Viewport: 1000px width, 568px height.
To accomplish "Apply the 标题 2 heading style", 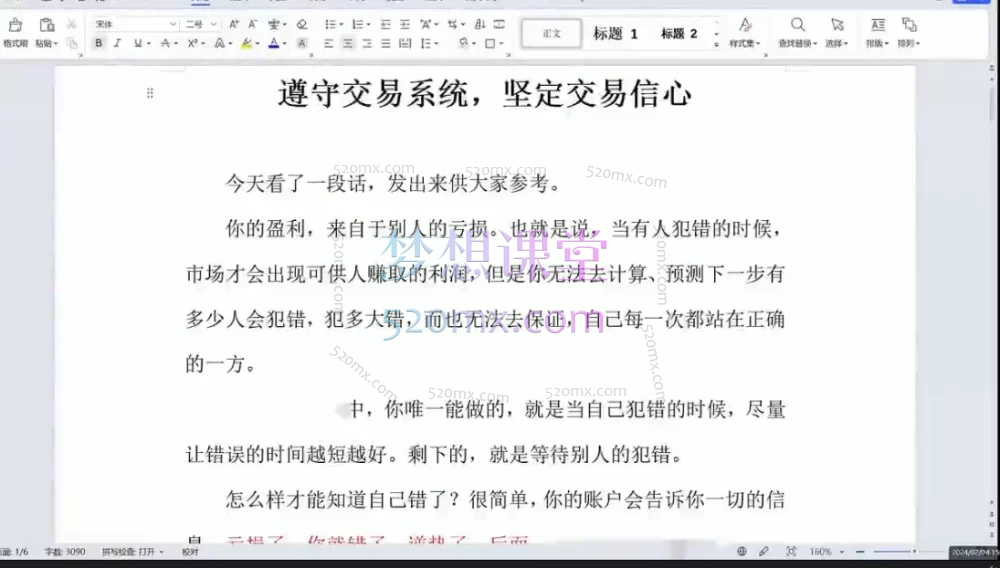I will [x=679, y=33].
